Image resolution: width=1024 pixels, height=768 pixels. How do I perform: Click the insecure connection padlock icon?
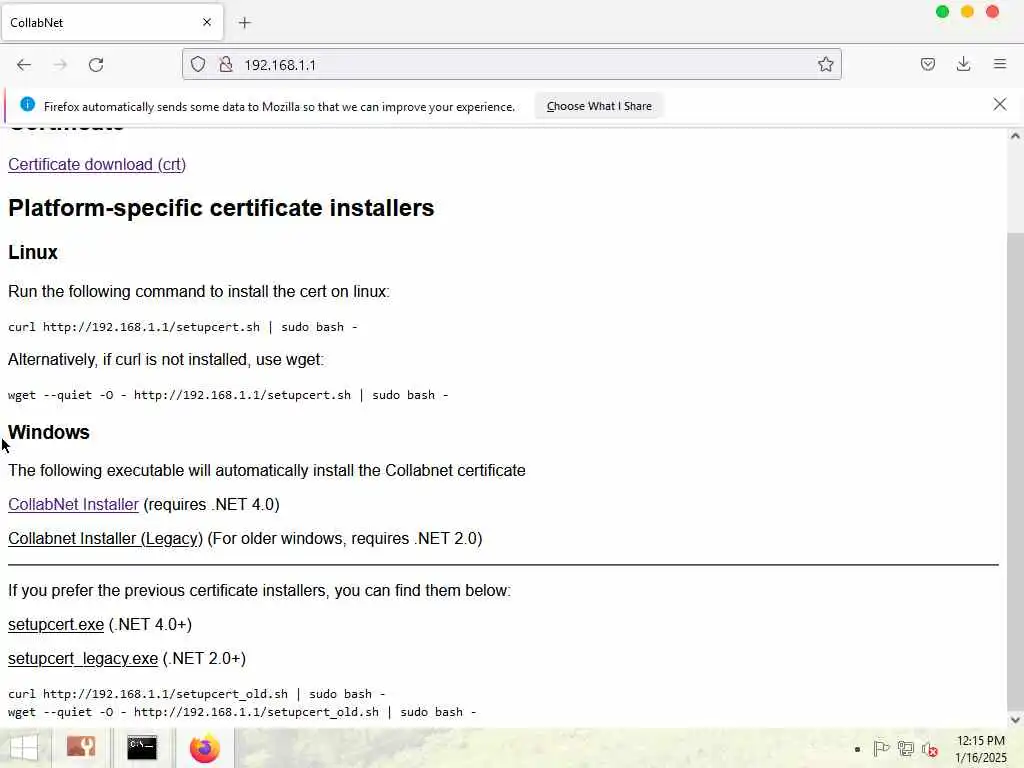tap(226, 64)
